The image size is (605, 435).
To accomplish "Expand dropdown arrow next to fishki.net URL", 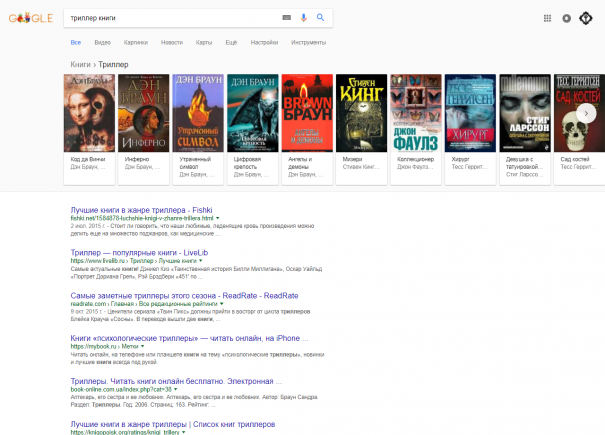I will pos(218,217).
